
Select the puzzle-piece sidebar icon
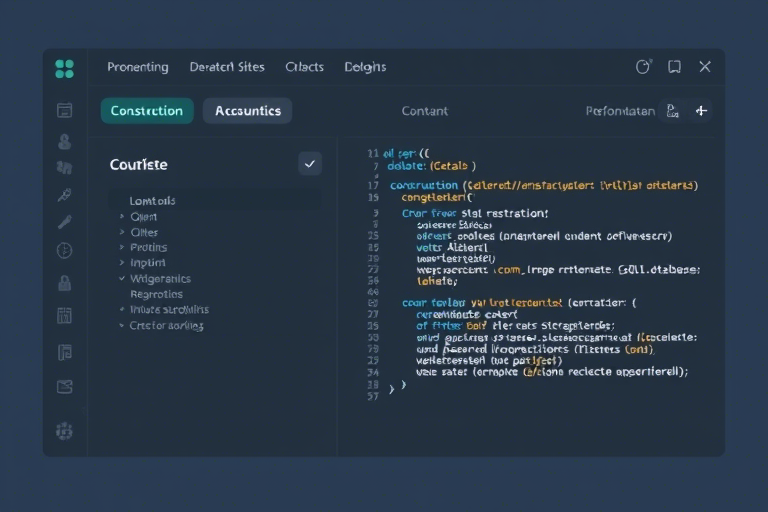65,168
